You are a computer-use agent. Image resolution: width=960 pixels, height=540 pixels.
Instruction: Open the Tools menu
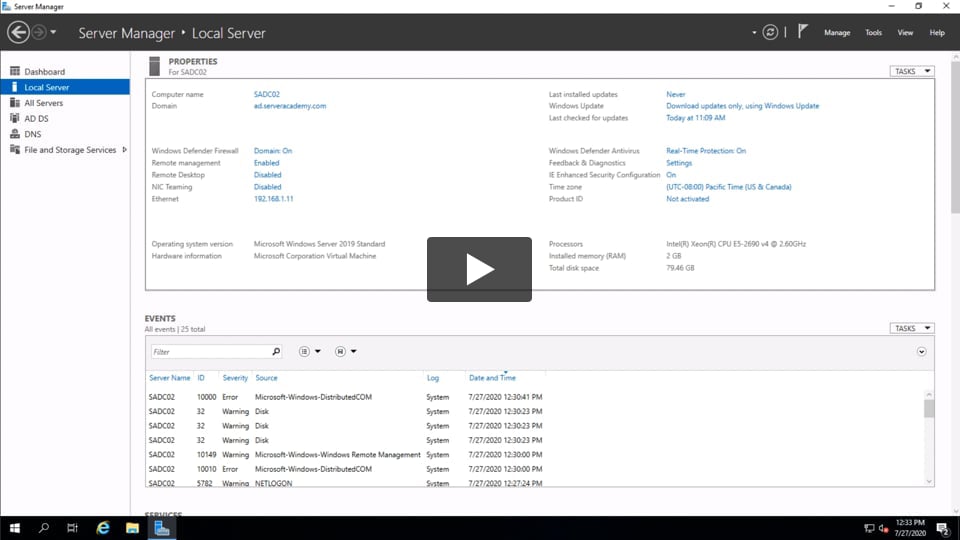click(873, 33)
